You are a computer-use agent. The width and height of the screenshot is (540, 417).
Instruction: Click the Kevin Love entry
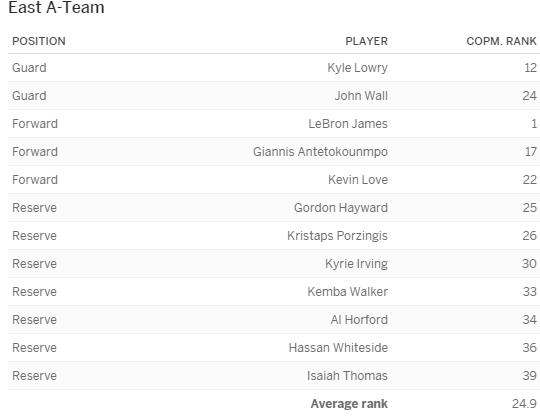(x=358, y=180)
